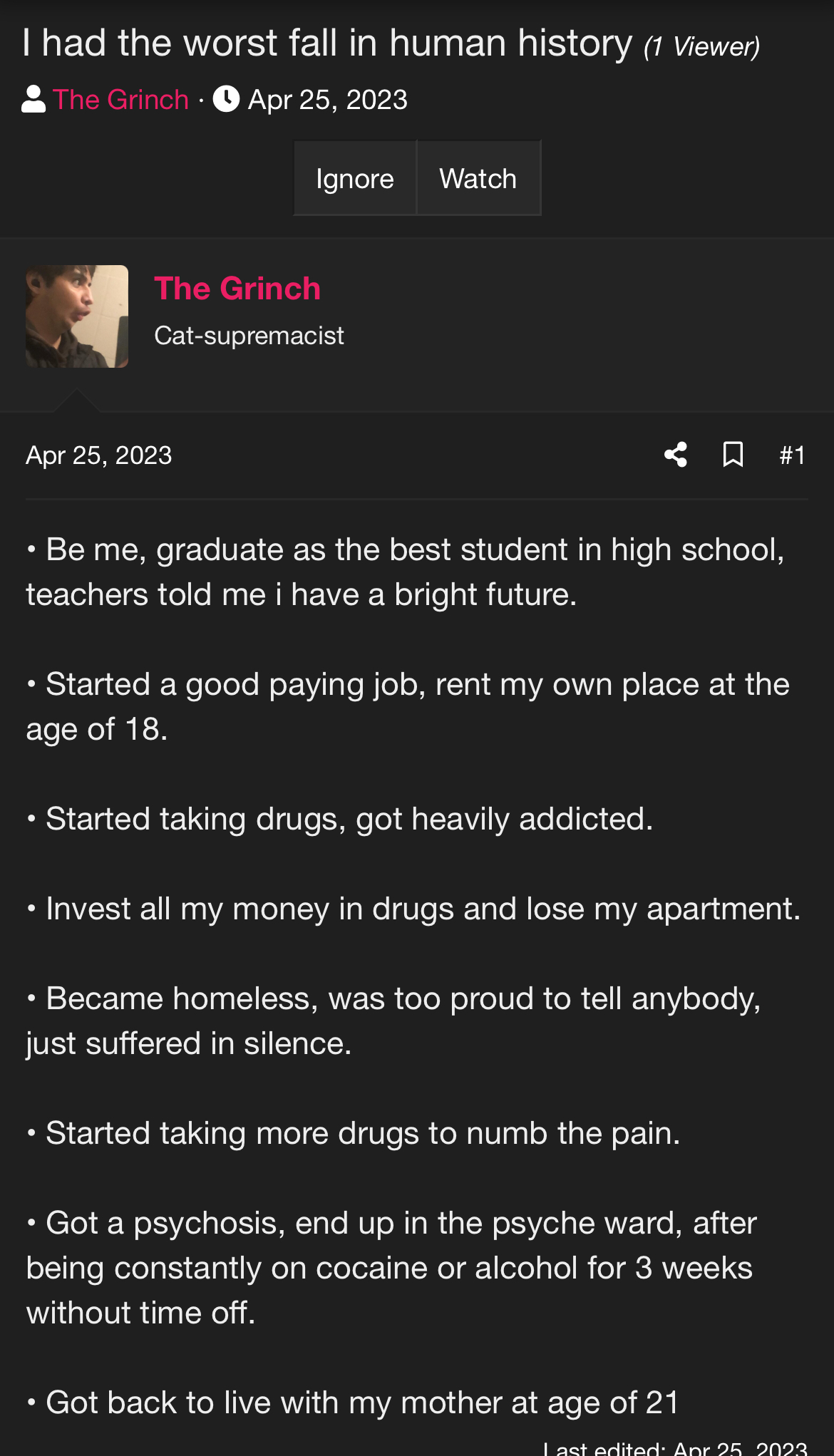Click the thread title about worst fall
The image size is (834, 1456).
tap(327, 43)
